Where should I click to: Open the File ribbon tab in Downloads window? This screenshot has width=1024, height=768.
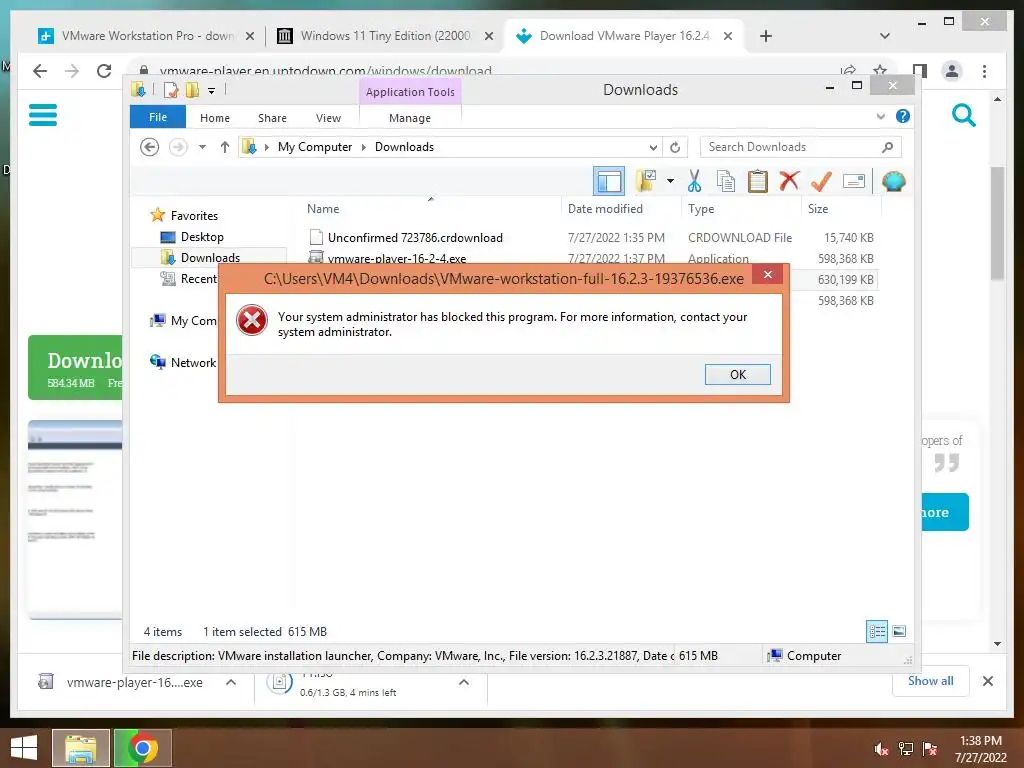158,117
